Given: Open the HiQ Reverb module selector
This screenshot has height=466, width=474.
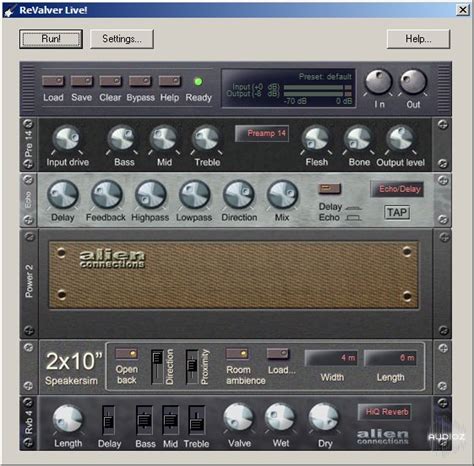Looking at the screenshot, I should 385,412.
